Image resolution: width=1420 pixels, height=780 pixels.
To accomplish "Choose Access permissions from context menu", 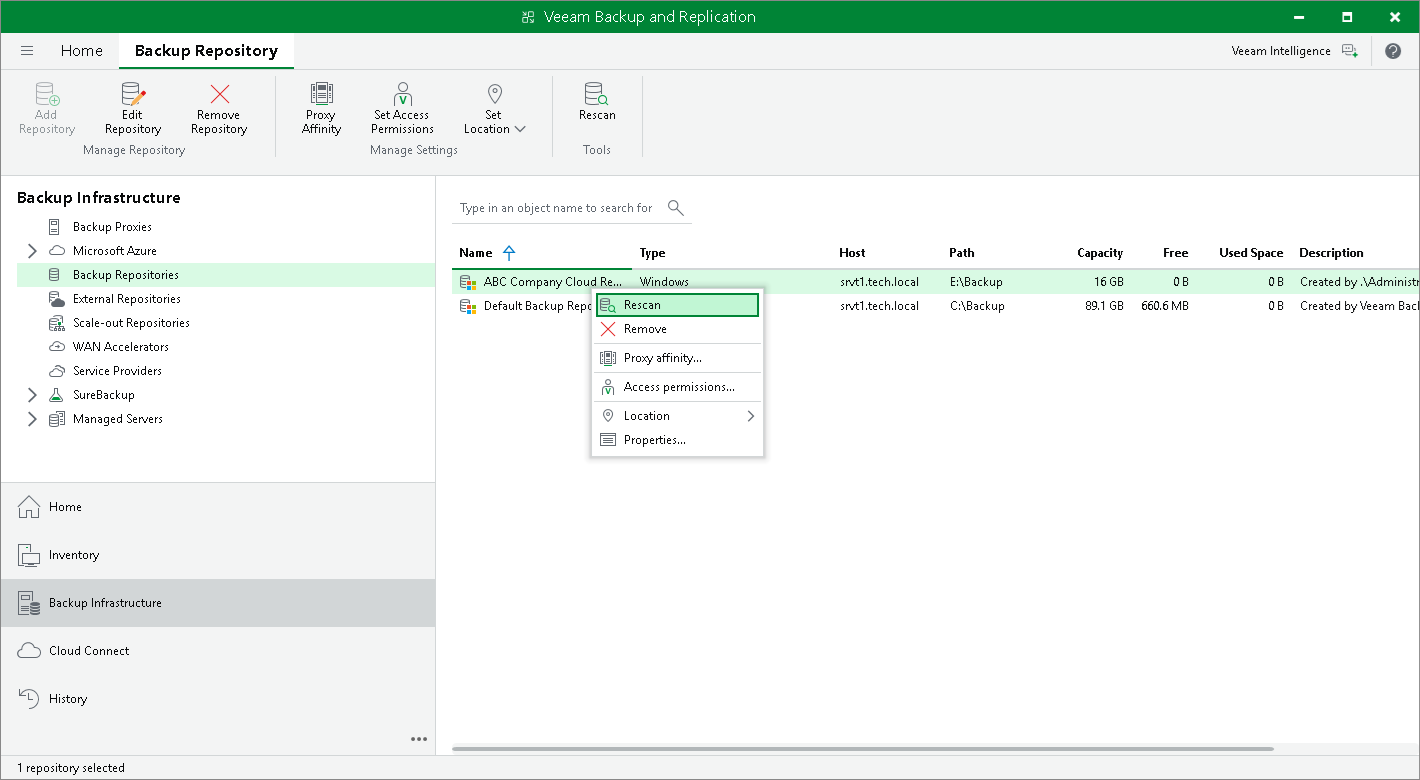I will (x=678, y=387).
